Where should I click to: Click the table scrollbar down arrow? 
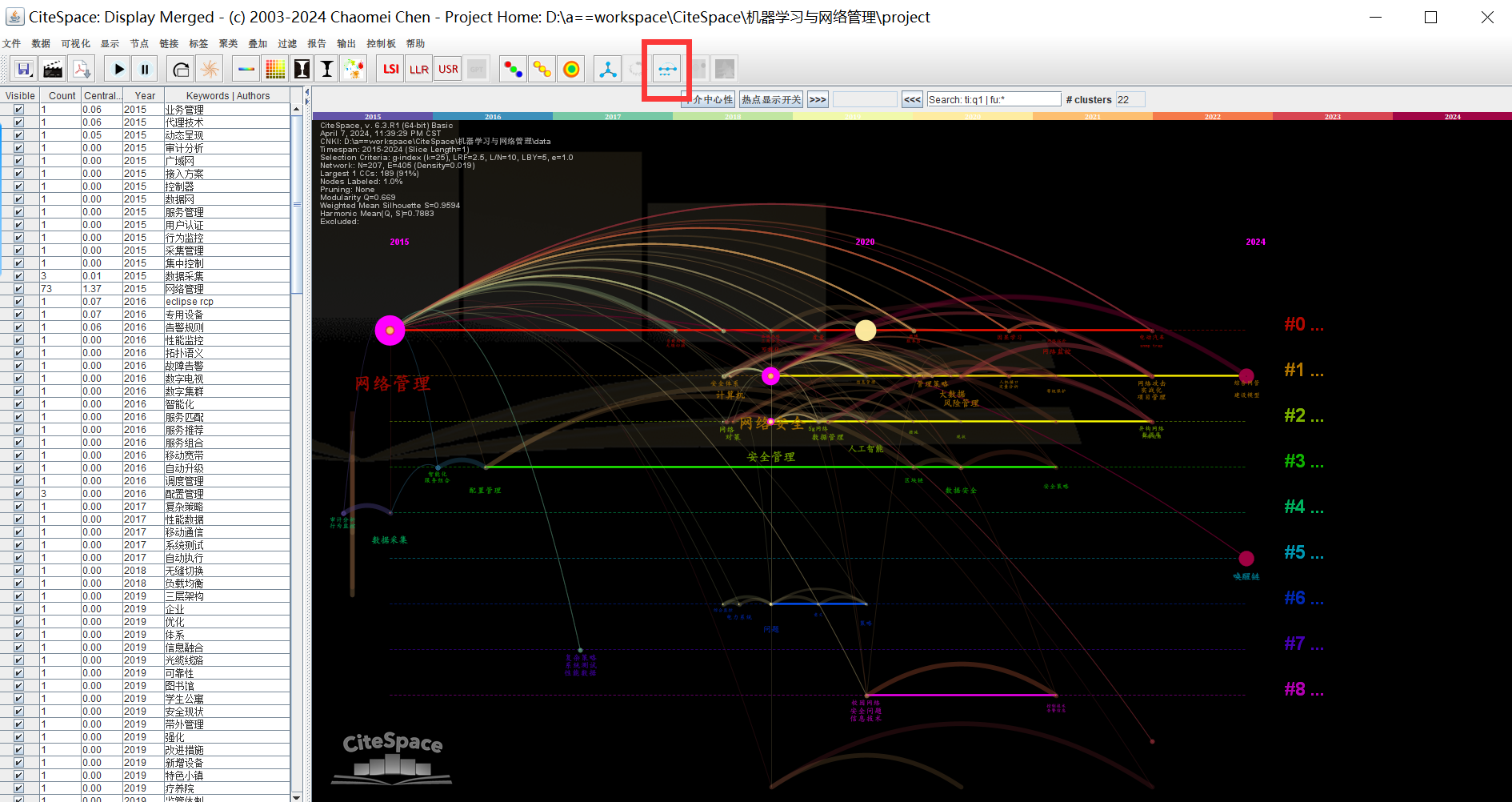296,796
